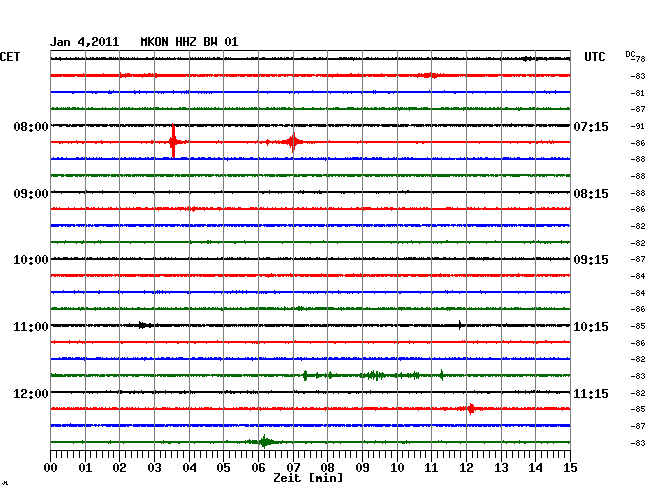Click the '12:00' CET time label
Screen dimensions: 650x494
[x=31, y=393]
